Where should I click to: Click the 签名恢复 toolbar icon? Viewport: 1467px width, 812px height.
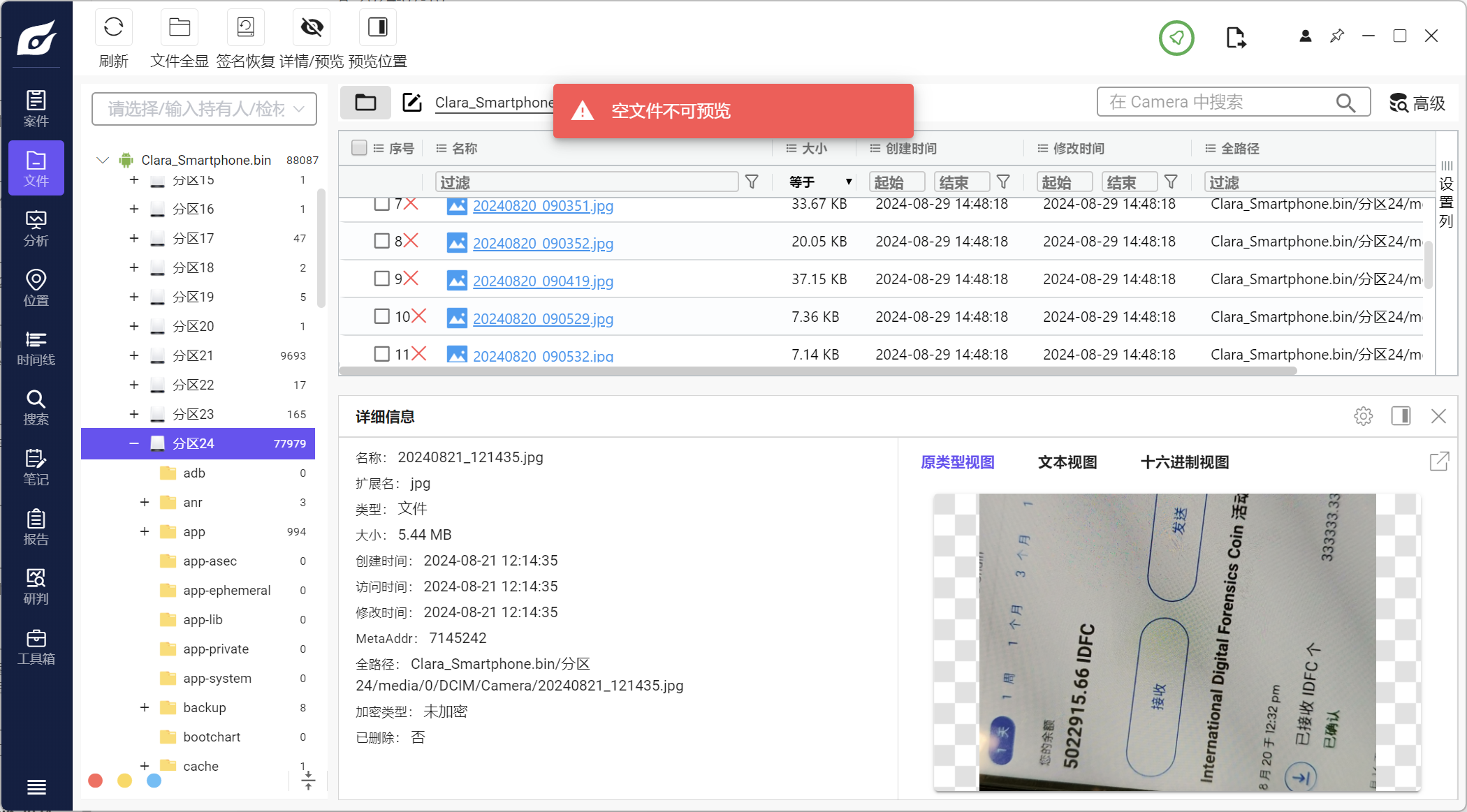(245, 27)
